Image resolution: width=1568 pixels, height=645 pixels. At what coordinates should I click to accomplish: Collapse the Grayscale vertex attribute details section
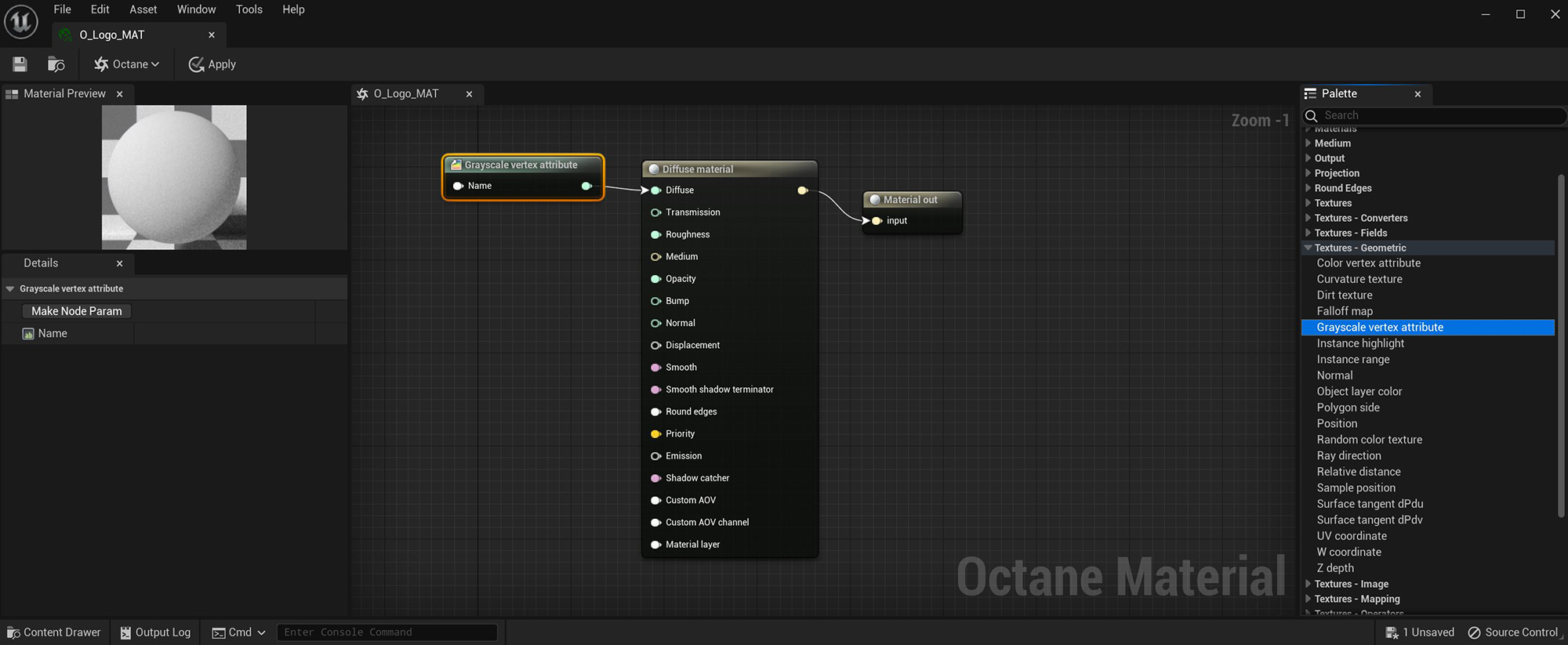10,289
